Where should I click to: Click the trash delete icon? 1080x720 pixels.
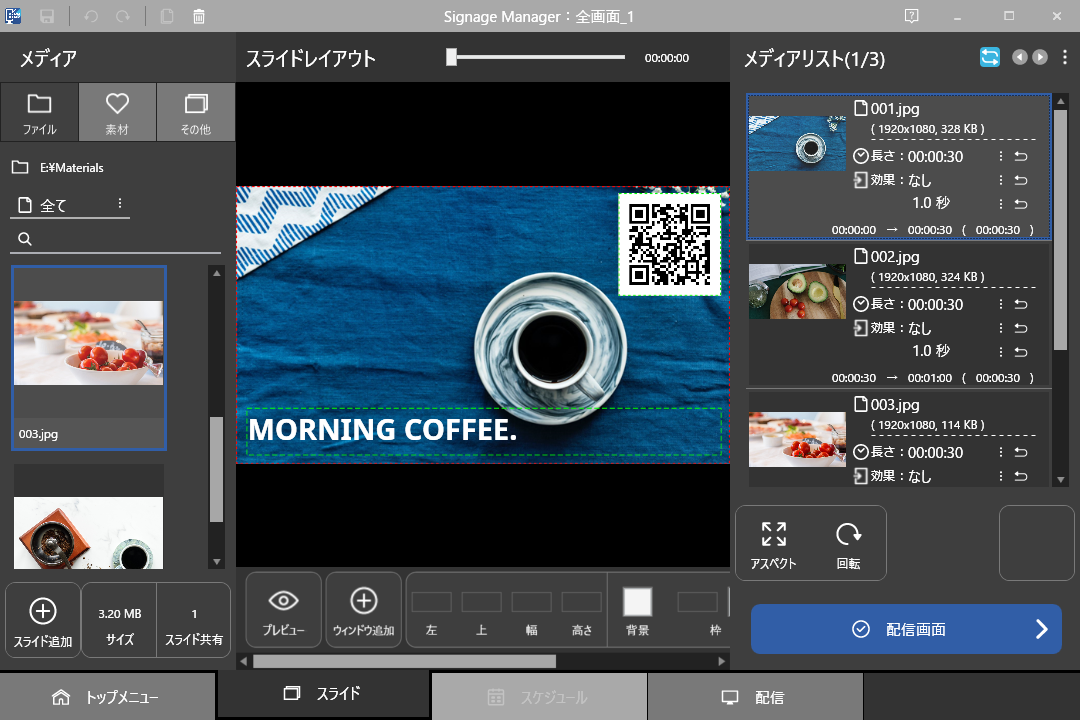click(x=199, y=16)
